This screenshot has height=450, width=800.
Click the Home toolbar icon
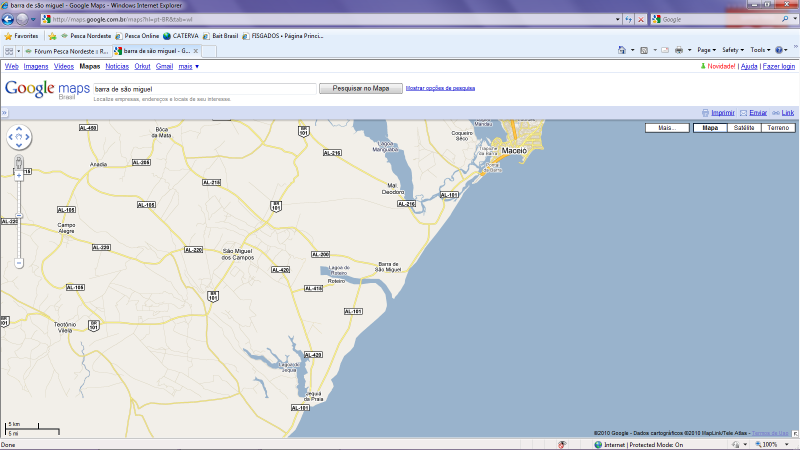(x=621, y=50)
